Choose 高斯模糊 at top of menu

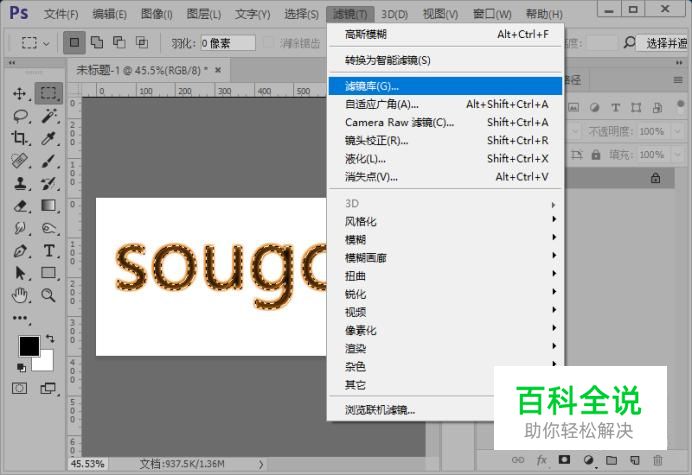tap(445, 34)
